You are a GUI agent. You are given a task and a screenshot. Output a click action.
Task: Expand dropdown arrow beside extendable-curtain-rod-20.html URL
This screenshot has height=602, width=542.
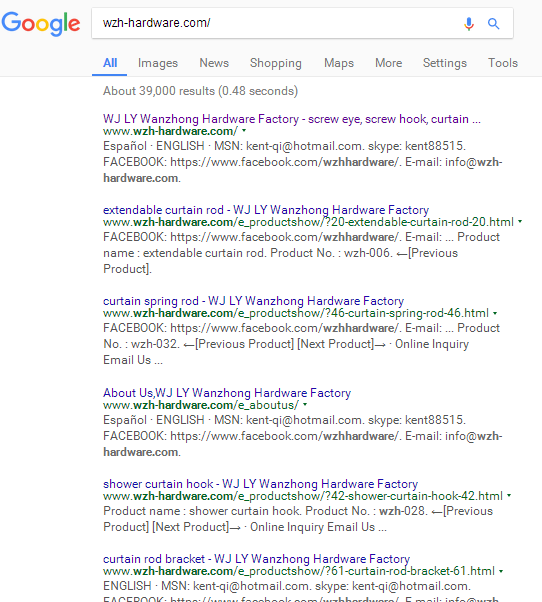click(520, 222)
